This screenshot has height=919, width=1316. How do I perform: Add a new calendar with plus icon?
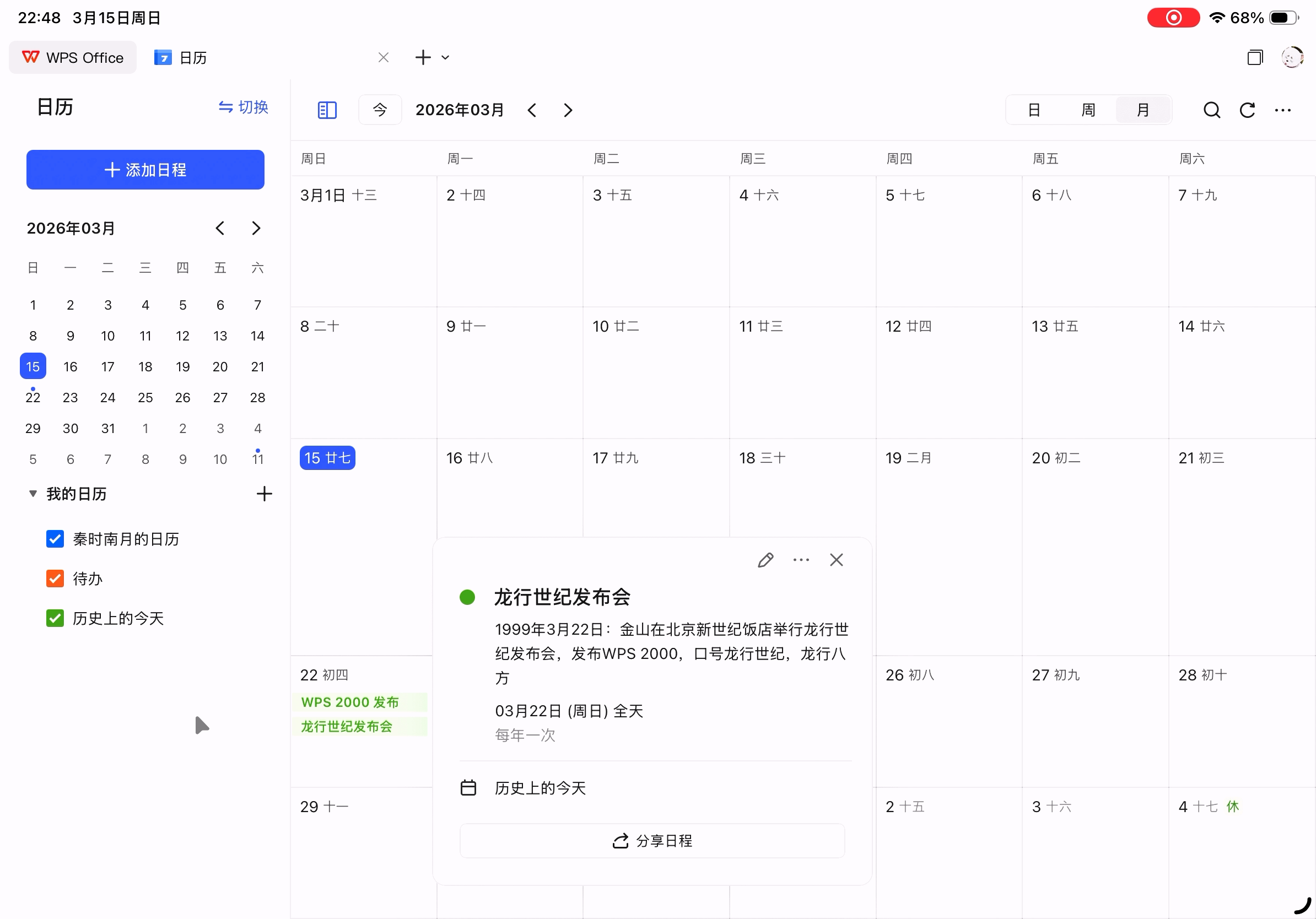click(264, 494)
